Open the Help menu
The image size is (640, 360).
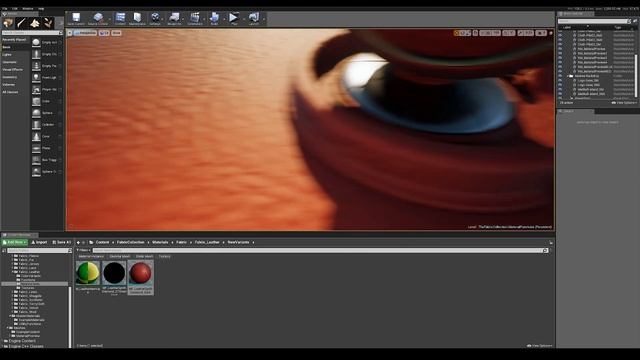41,8
